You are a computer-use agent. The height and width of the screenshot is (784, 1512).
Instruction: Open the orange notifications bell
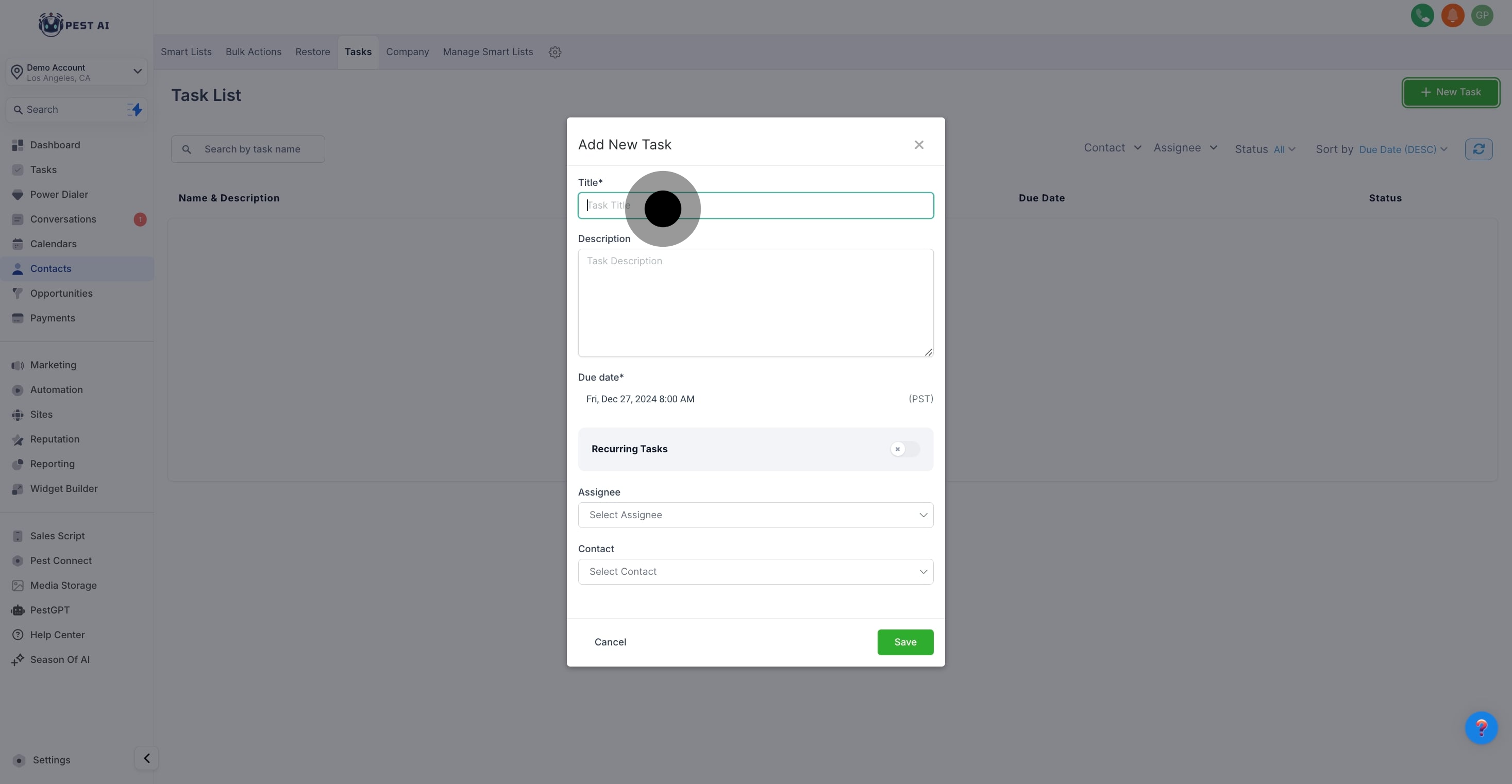click(1453, 16)
